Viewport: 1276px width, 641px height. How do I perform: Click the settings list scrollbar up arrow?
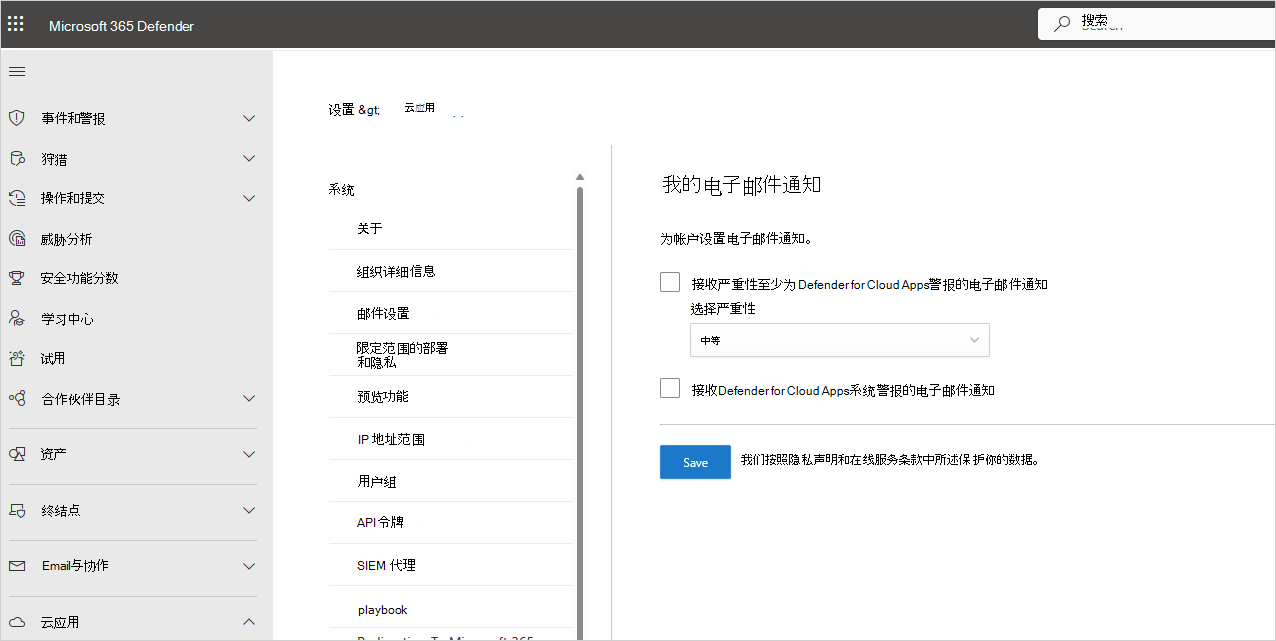(579, 178)
